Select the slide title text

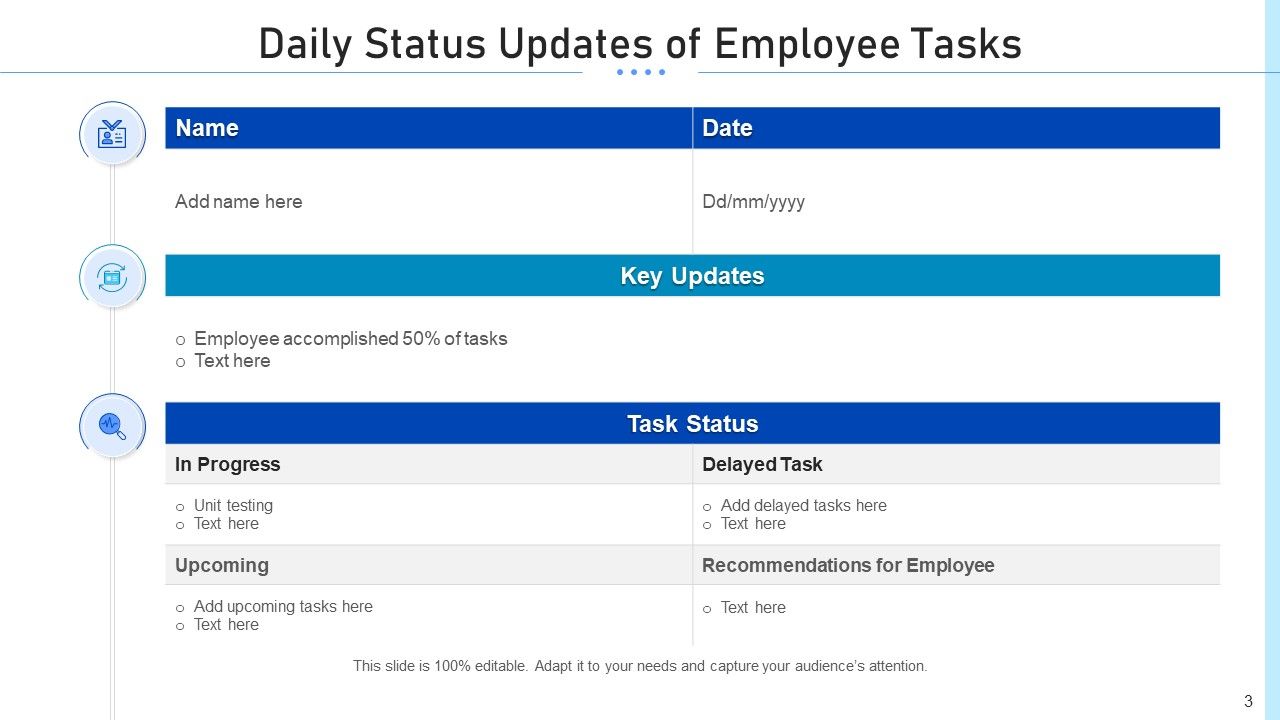(640, 45)
